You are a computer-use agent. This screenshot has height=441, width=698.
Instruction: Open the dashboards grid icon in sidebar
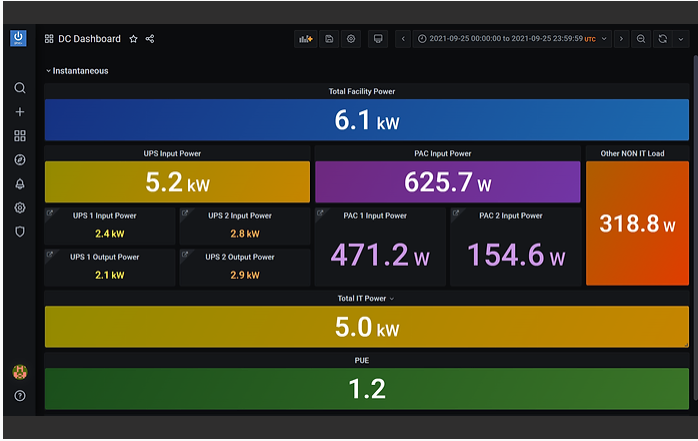(20, 136)
